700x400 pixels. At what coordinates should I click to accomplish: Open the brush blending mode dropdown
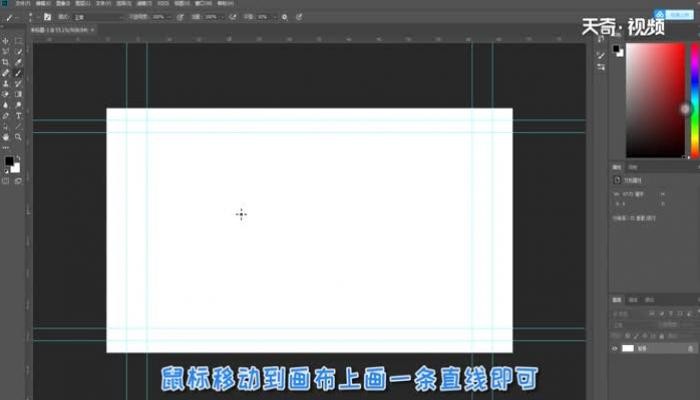pyautogui.click(x=98, y=17)
